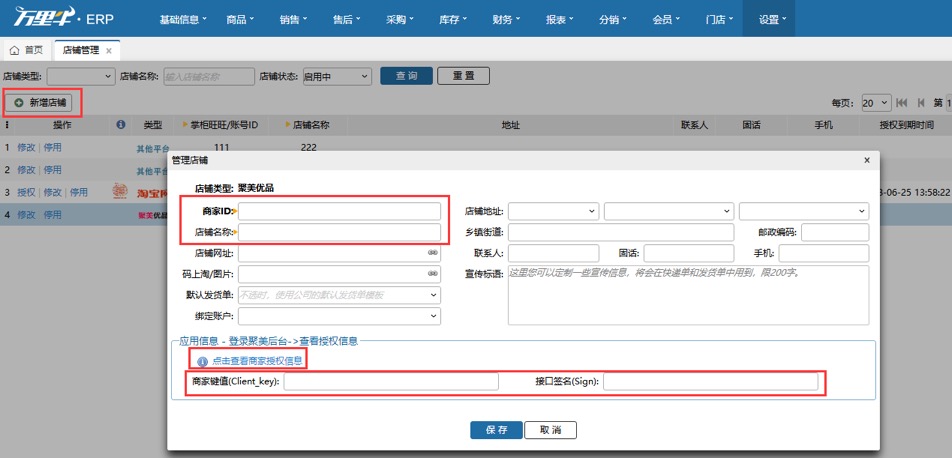Viewport: 952px width, 458px height.
Task: Open the 分销 menu
Action: tap(613, 19)
